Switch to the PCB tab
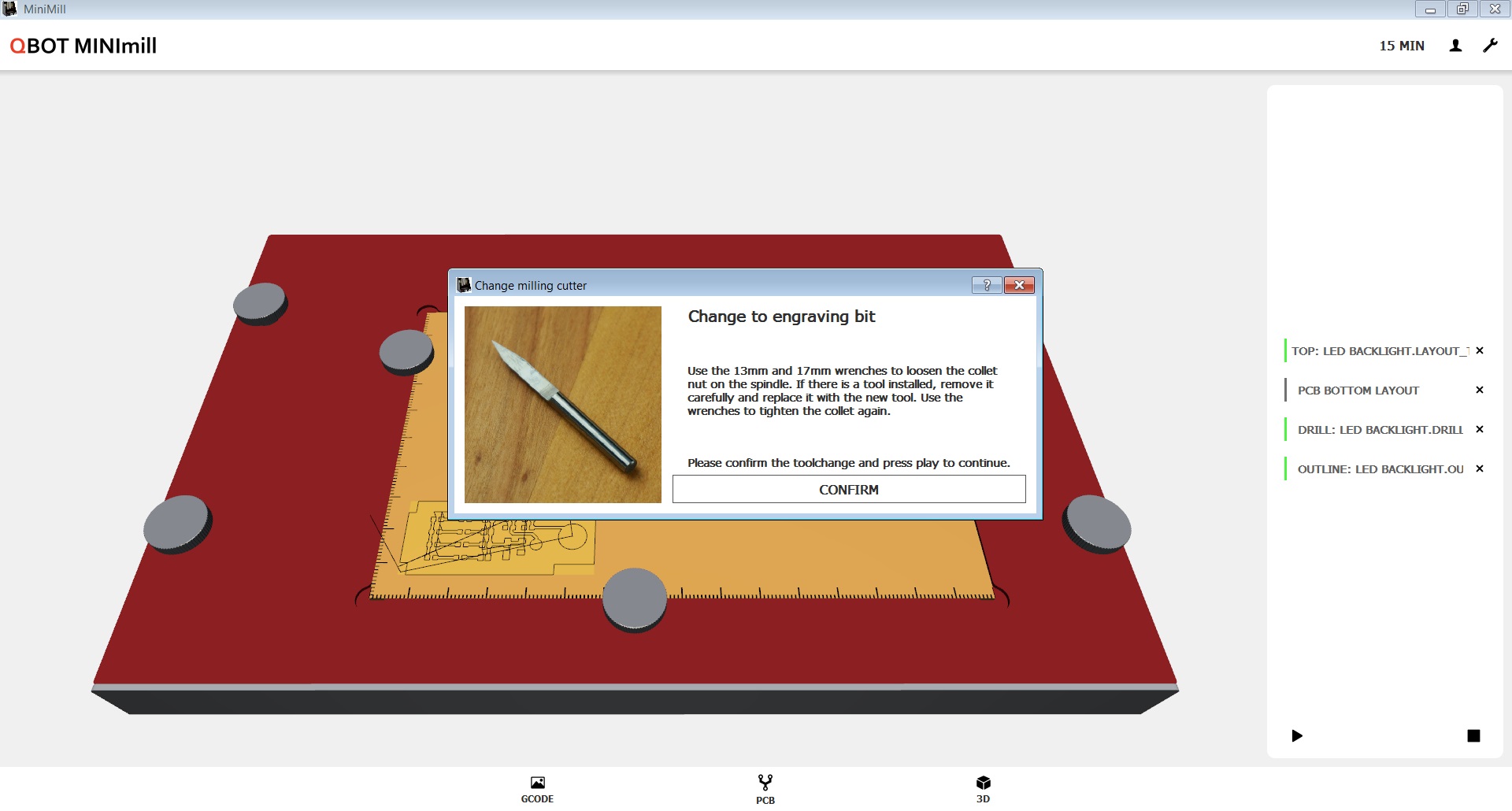Image resolution: width=1512 pixels, height=811 pixels. click(x=765, y=789)
